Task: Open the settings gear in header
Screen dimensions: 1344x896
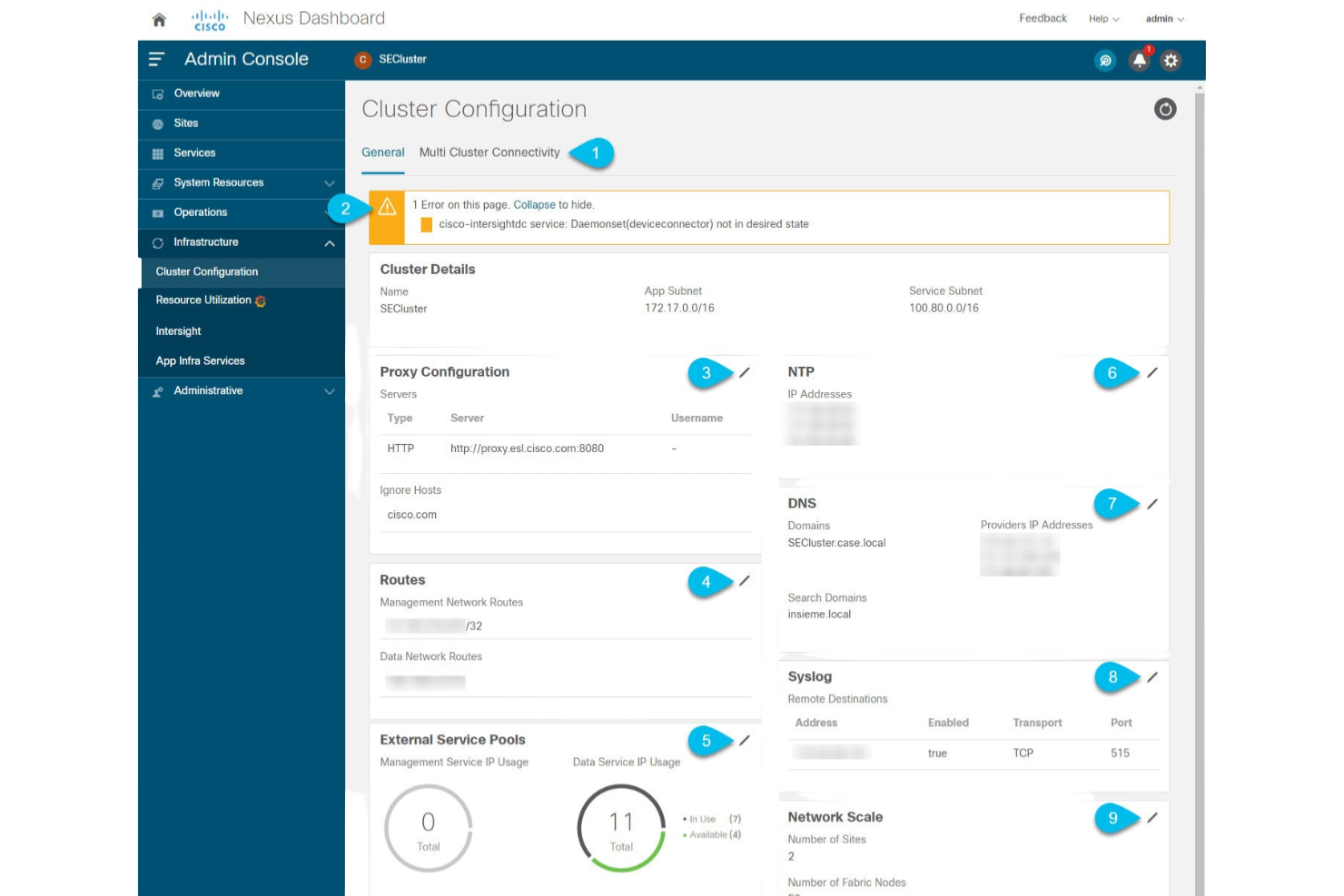Action: [x=1171, y=61]
